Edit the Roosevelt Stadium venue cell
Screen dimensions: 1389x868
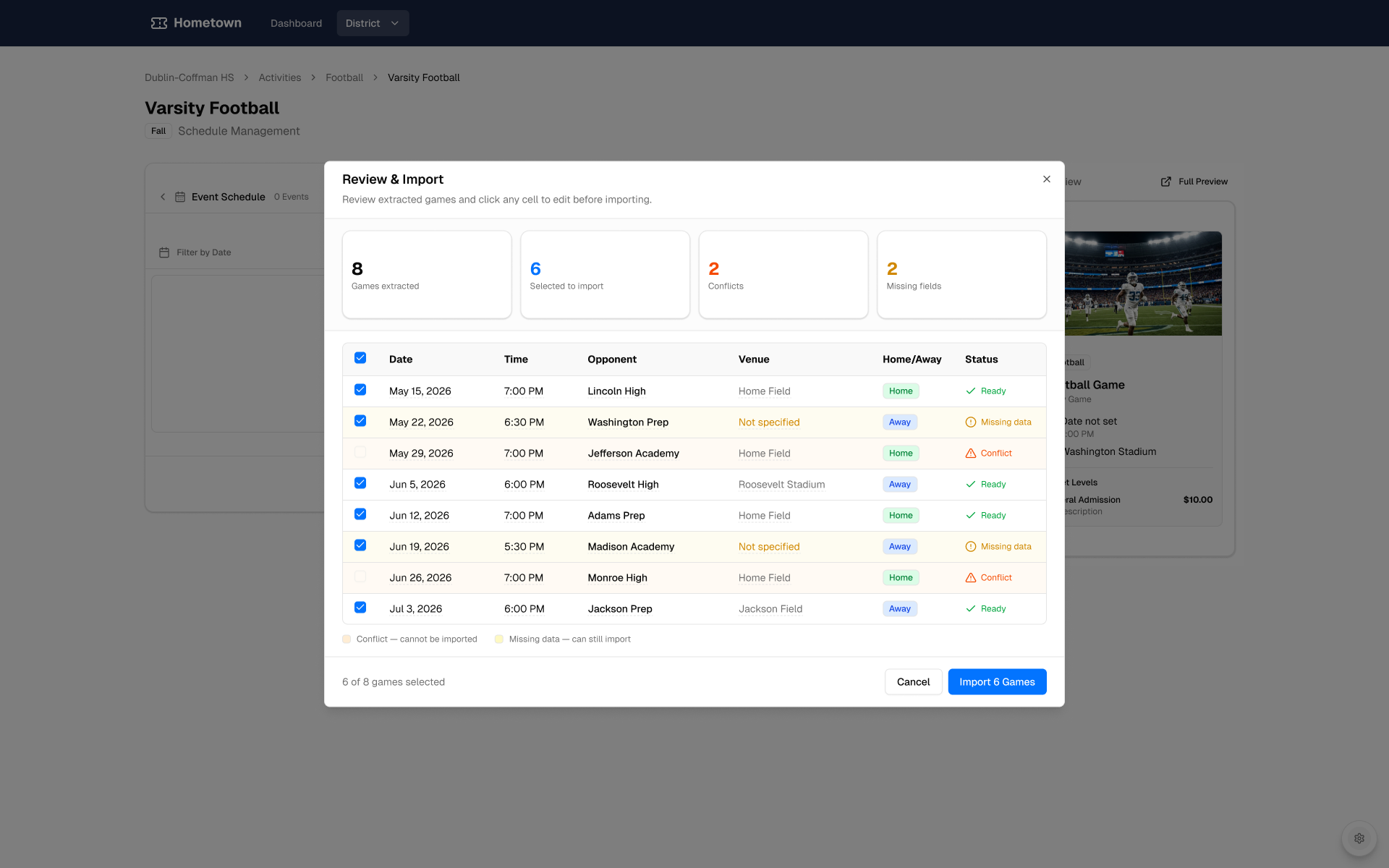781,485
